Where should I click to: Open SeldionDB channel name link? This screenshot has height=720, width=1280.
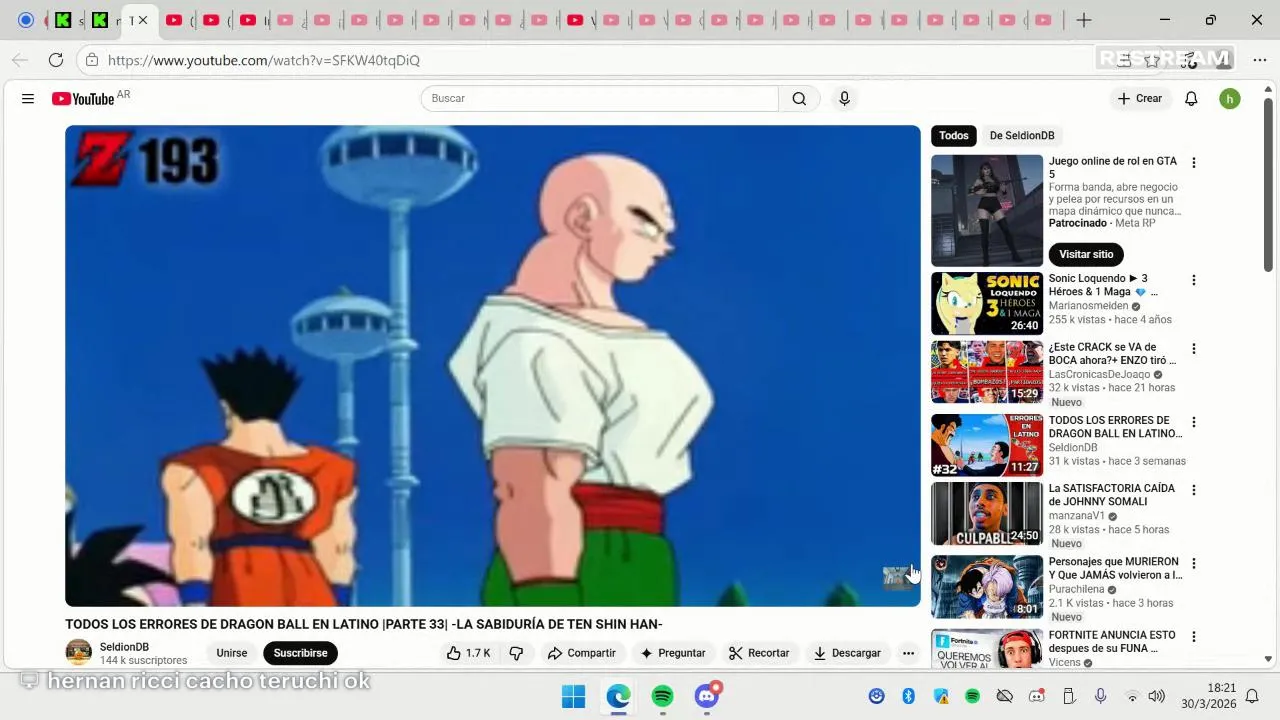pyautogui.click(x=124, y=647)
